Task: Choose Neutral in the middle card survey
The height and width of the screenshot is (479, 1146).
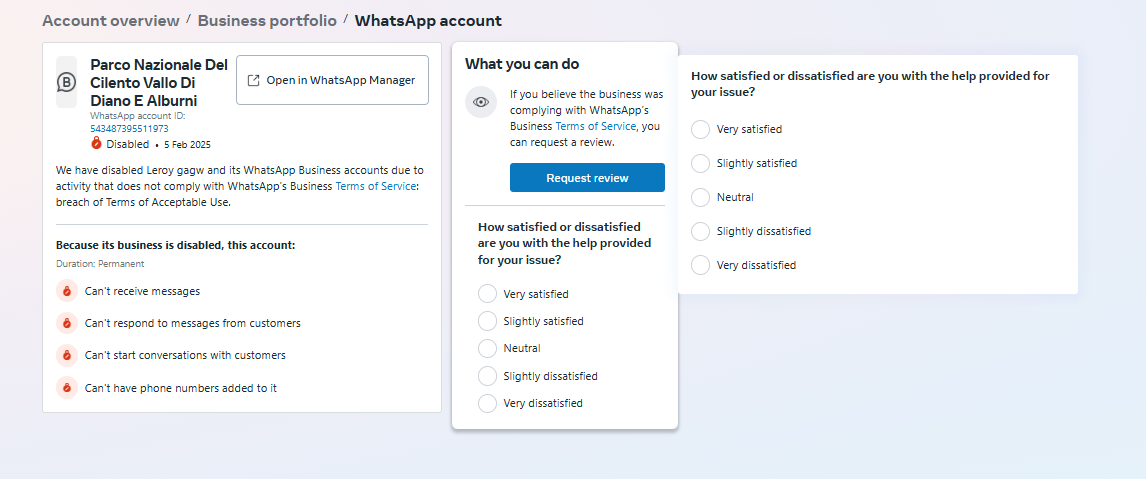Action: point(487,348)
